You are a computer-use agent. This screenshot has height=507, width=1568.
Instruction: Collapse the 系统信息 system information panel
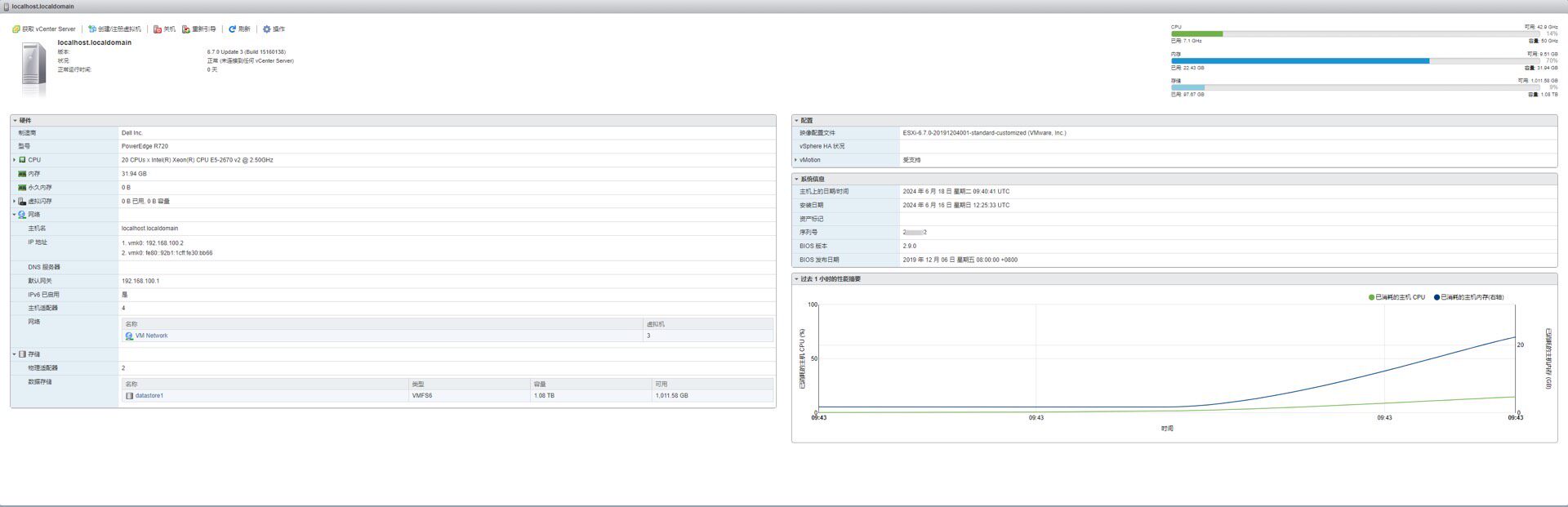tap(796, 179)
